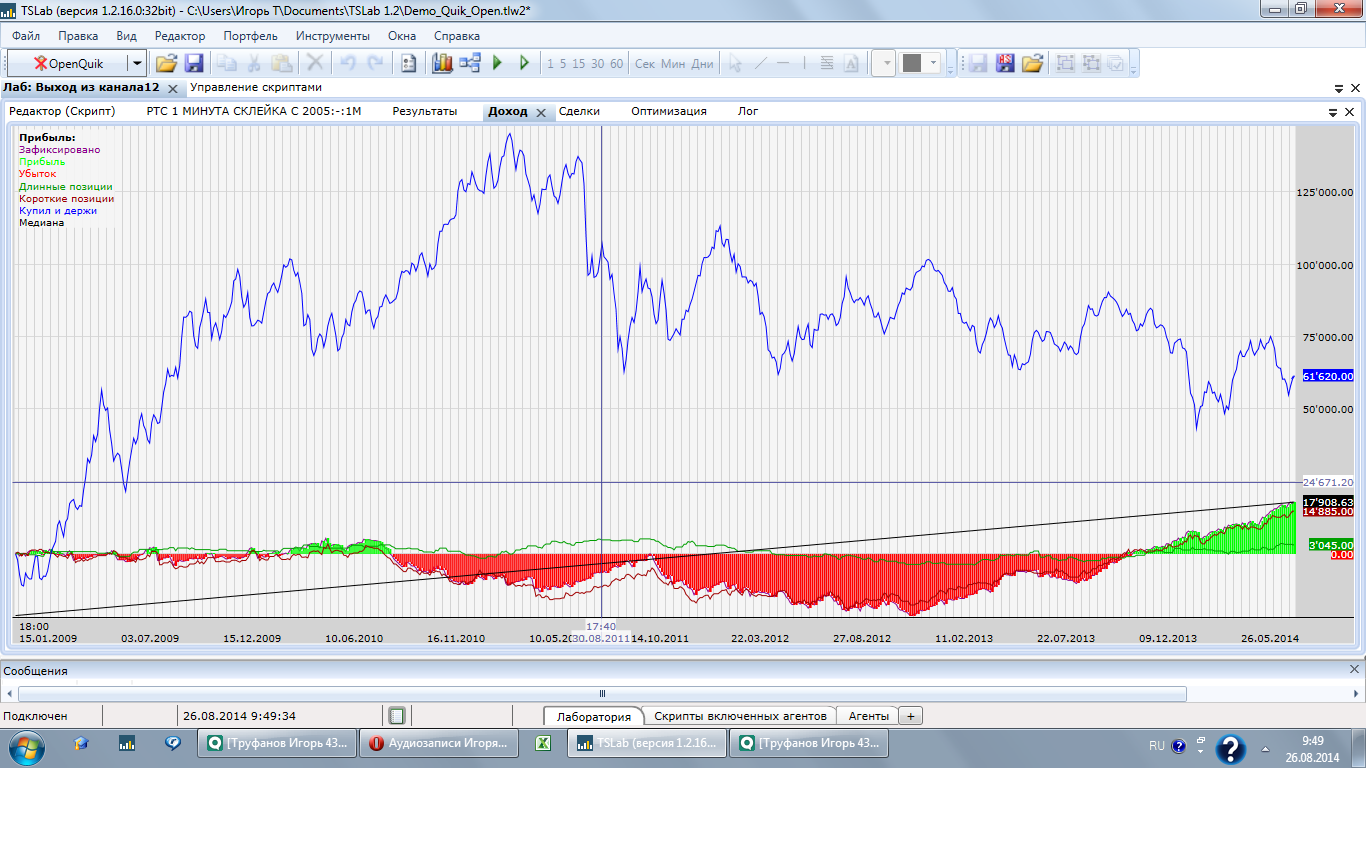Switch to the Сделки tab
The width and height of the screenshot is (1366, 861).
[x=579, y=111]
